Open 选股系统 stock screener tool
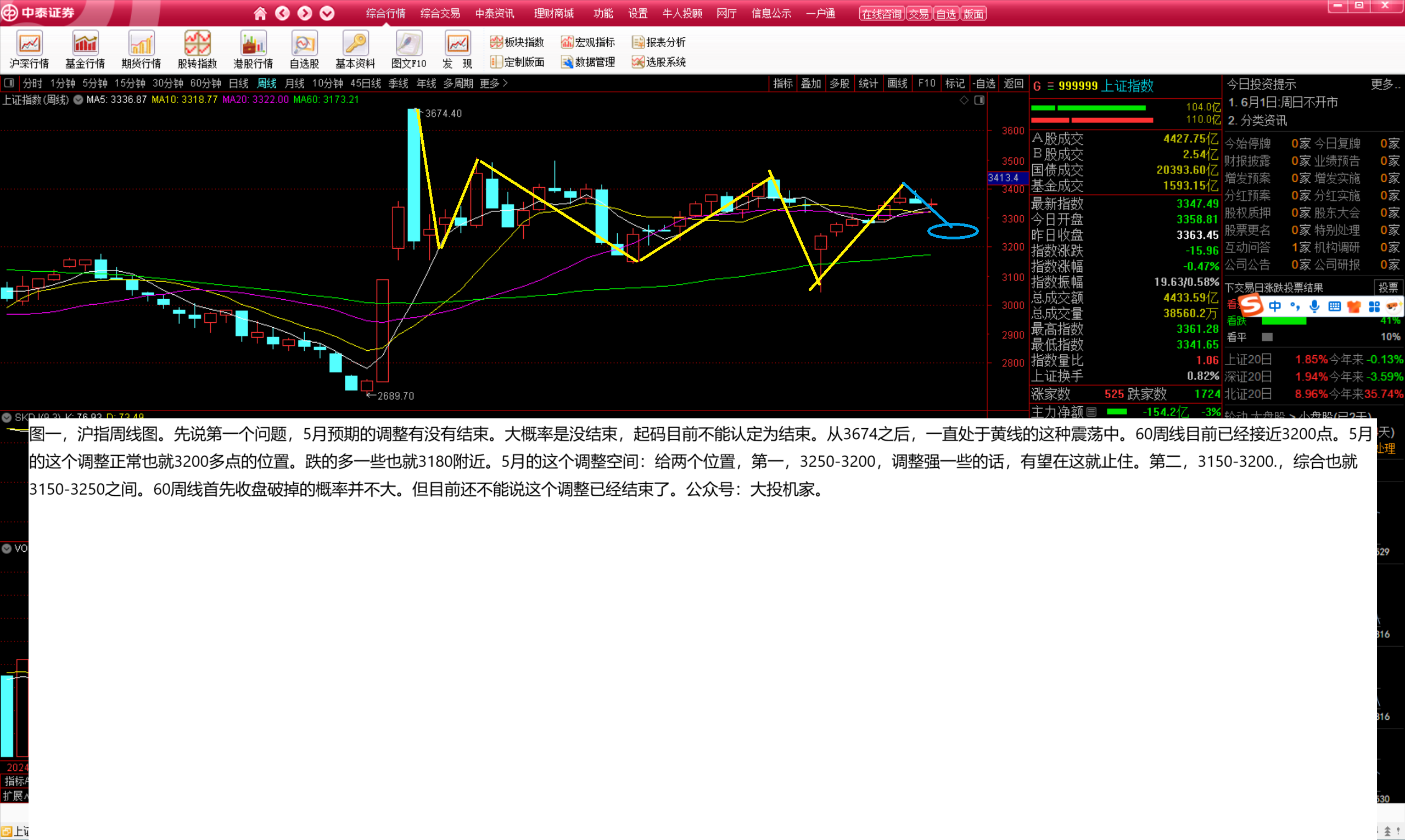 click(659, 61)
